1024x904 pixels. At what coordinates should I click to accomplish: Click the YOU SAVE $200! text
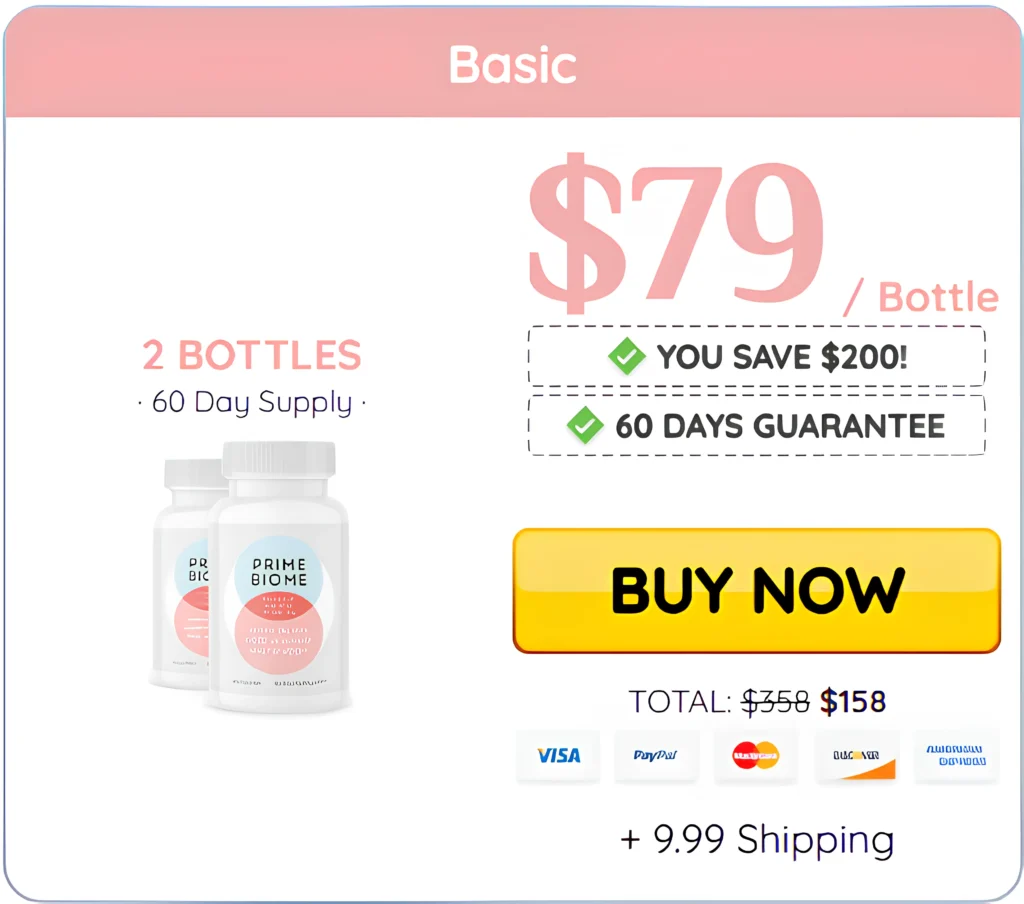click(x=782, y=357)
